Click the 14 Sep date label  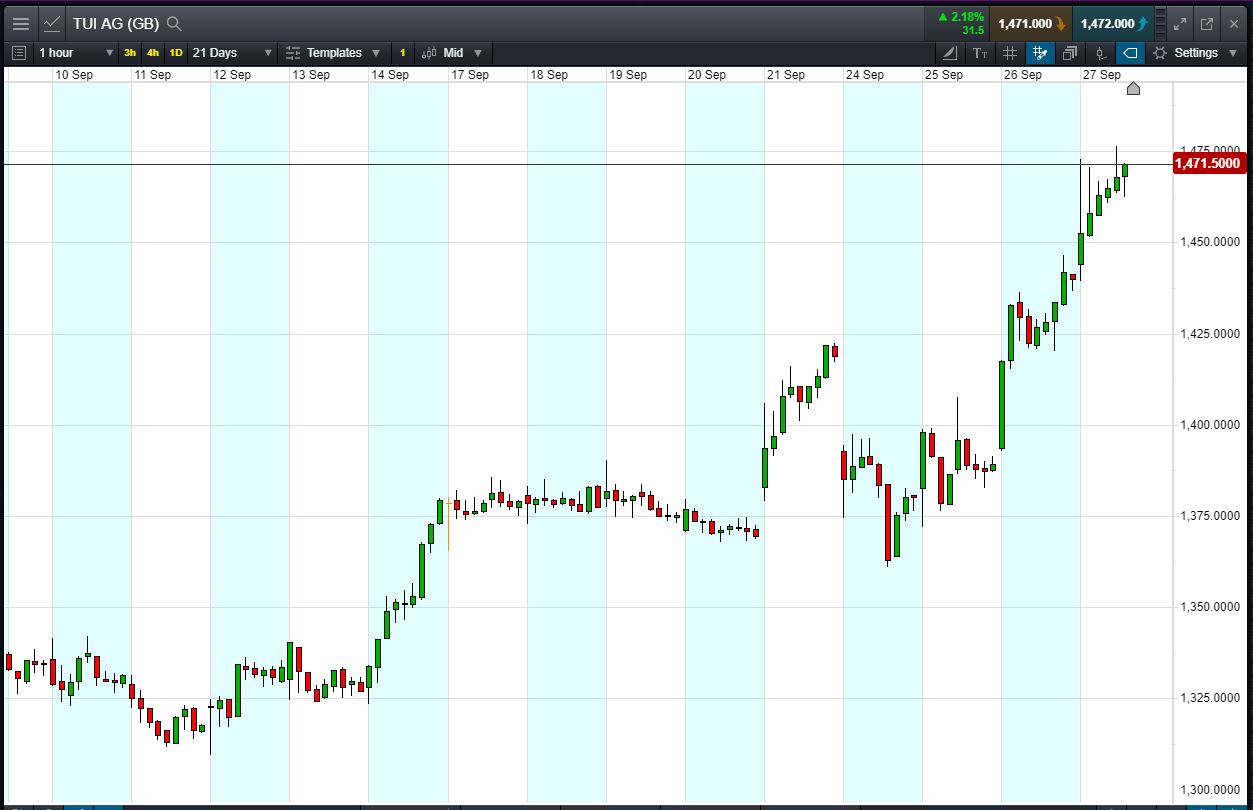pyautogui.click(x=390, y=75)
